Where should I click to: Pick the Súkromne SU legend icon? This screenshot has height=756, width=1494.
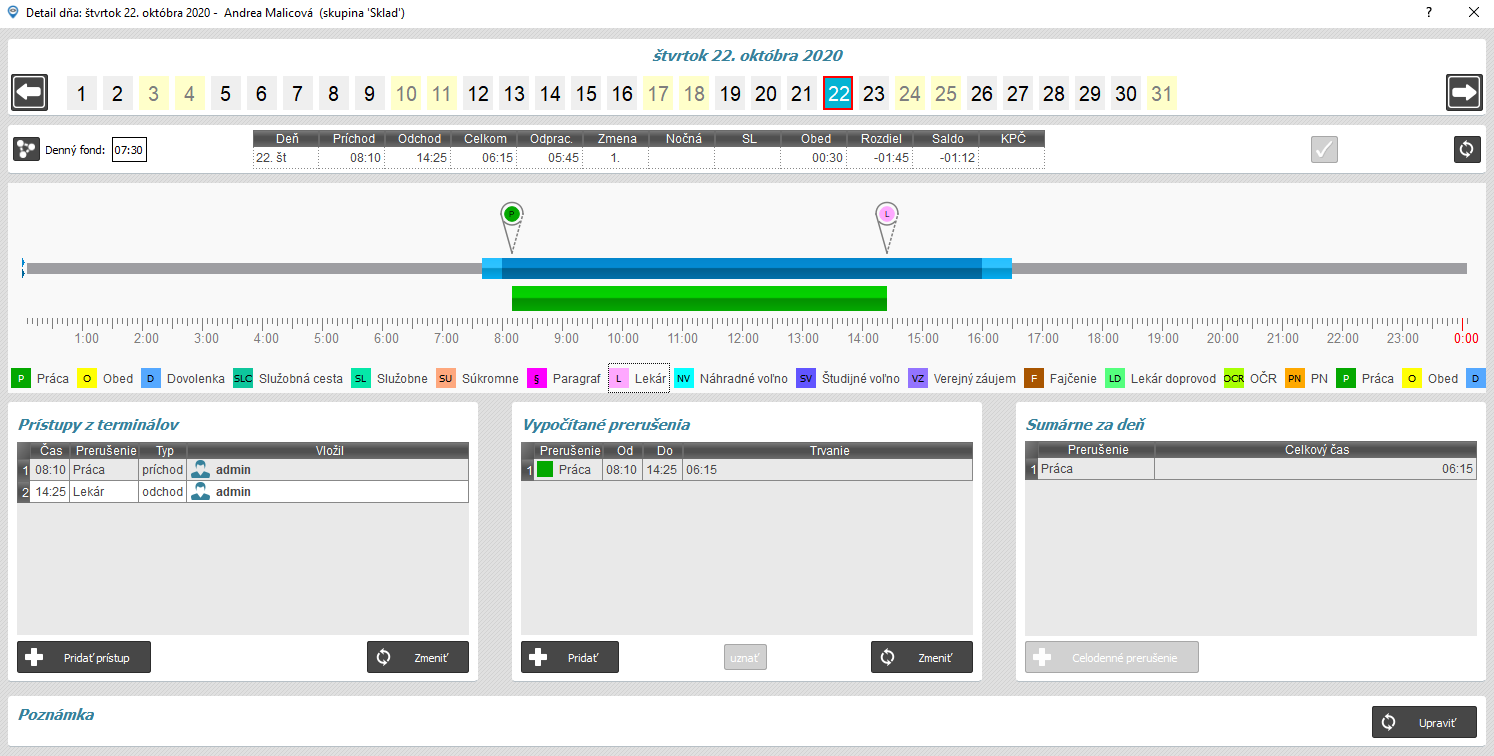445,379
